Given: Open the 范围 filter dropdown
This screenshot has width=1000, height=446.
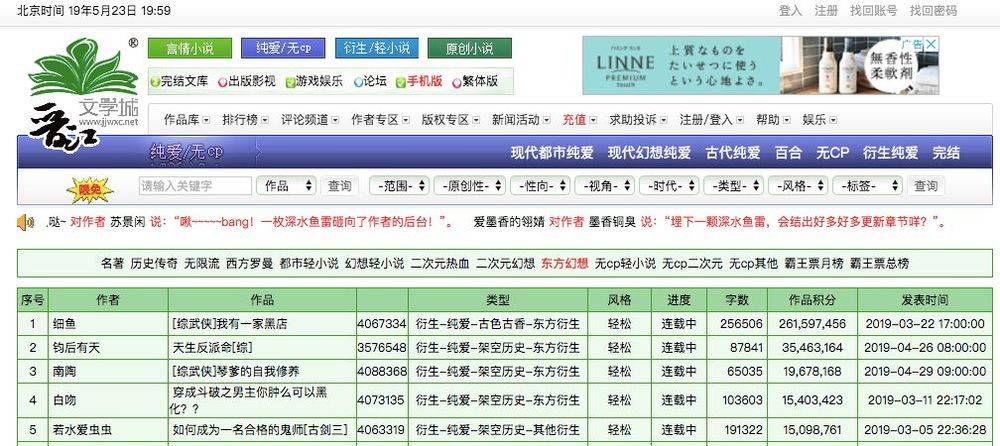Looking at the screenshot, I should pos(398,186).
